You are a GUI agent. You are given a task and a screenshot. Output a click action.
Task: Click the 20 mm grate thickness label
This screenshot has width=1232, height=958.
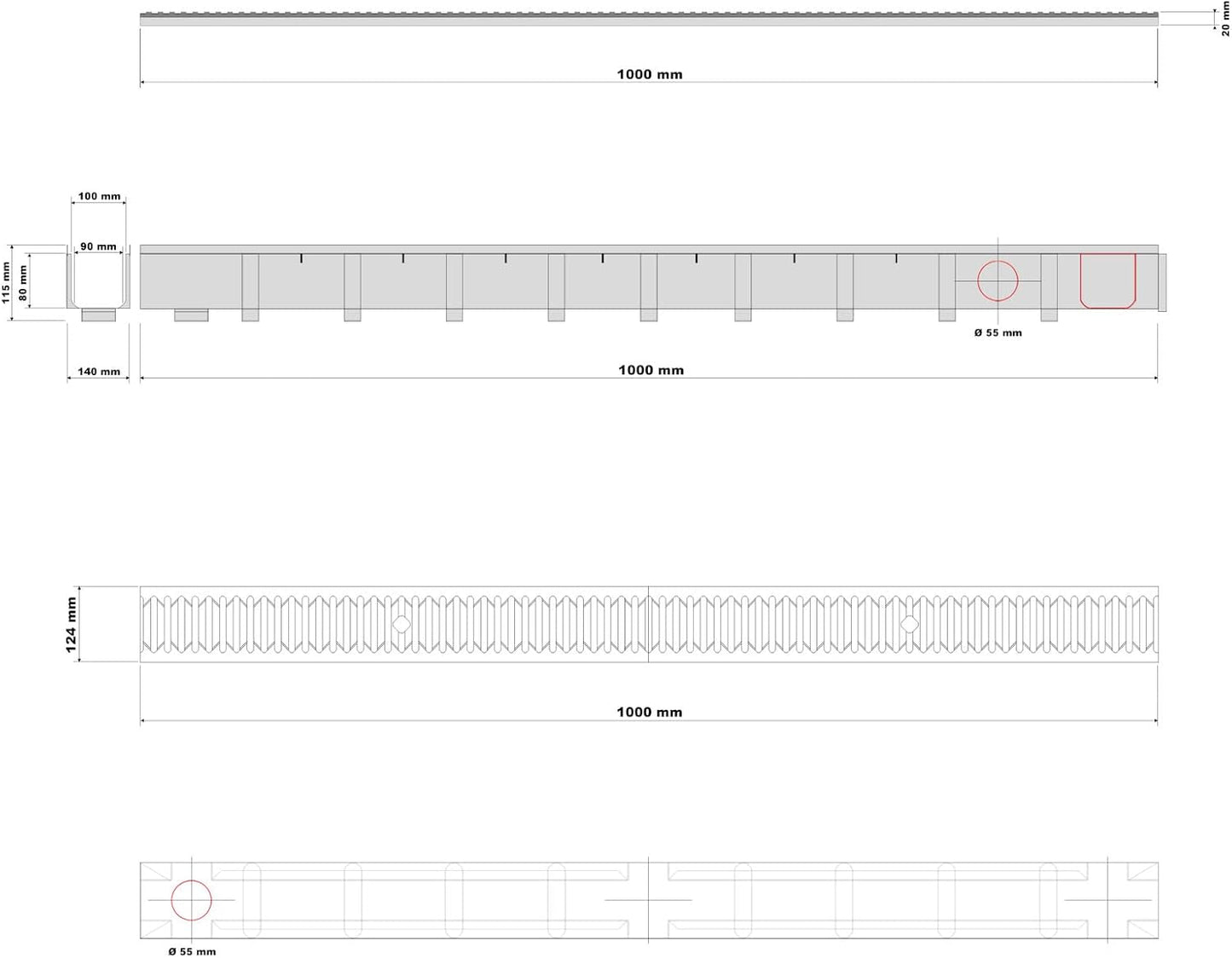[x=1225, y=19]
